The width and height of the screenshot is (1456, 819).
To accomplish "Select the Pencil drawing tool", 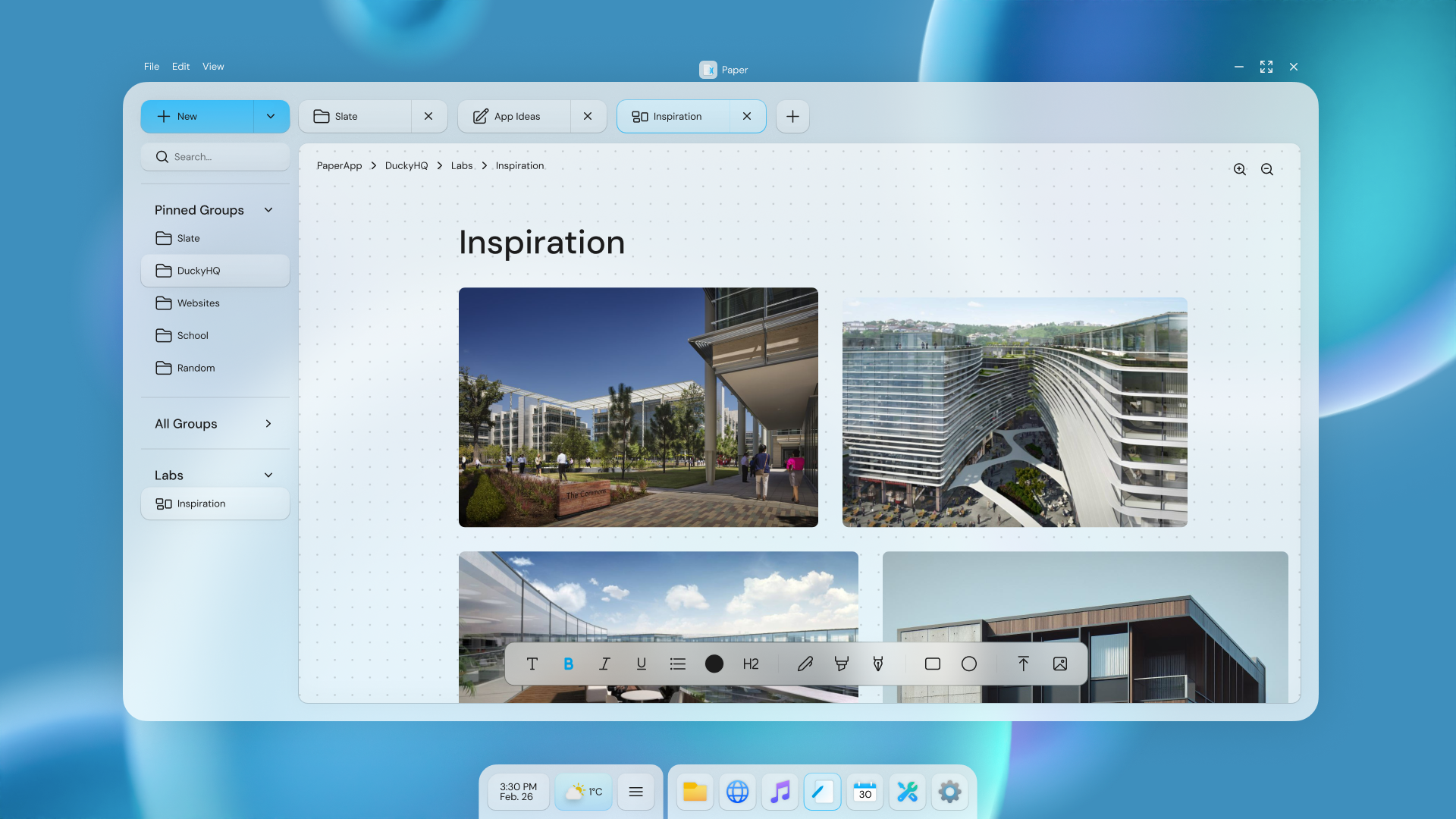I will 805,664.
